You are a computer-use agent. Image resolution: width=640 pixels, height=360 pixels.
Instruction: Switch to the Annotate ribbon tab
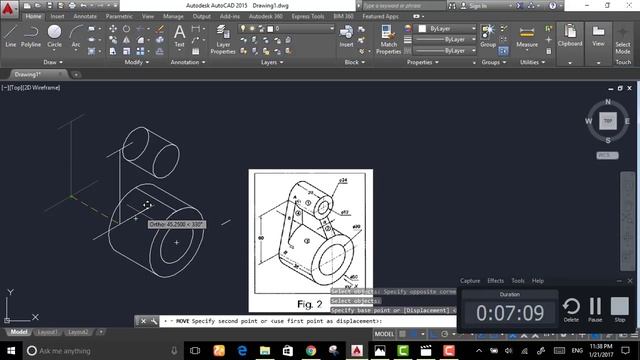[85, 16]
